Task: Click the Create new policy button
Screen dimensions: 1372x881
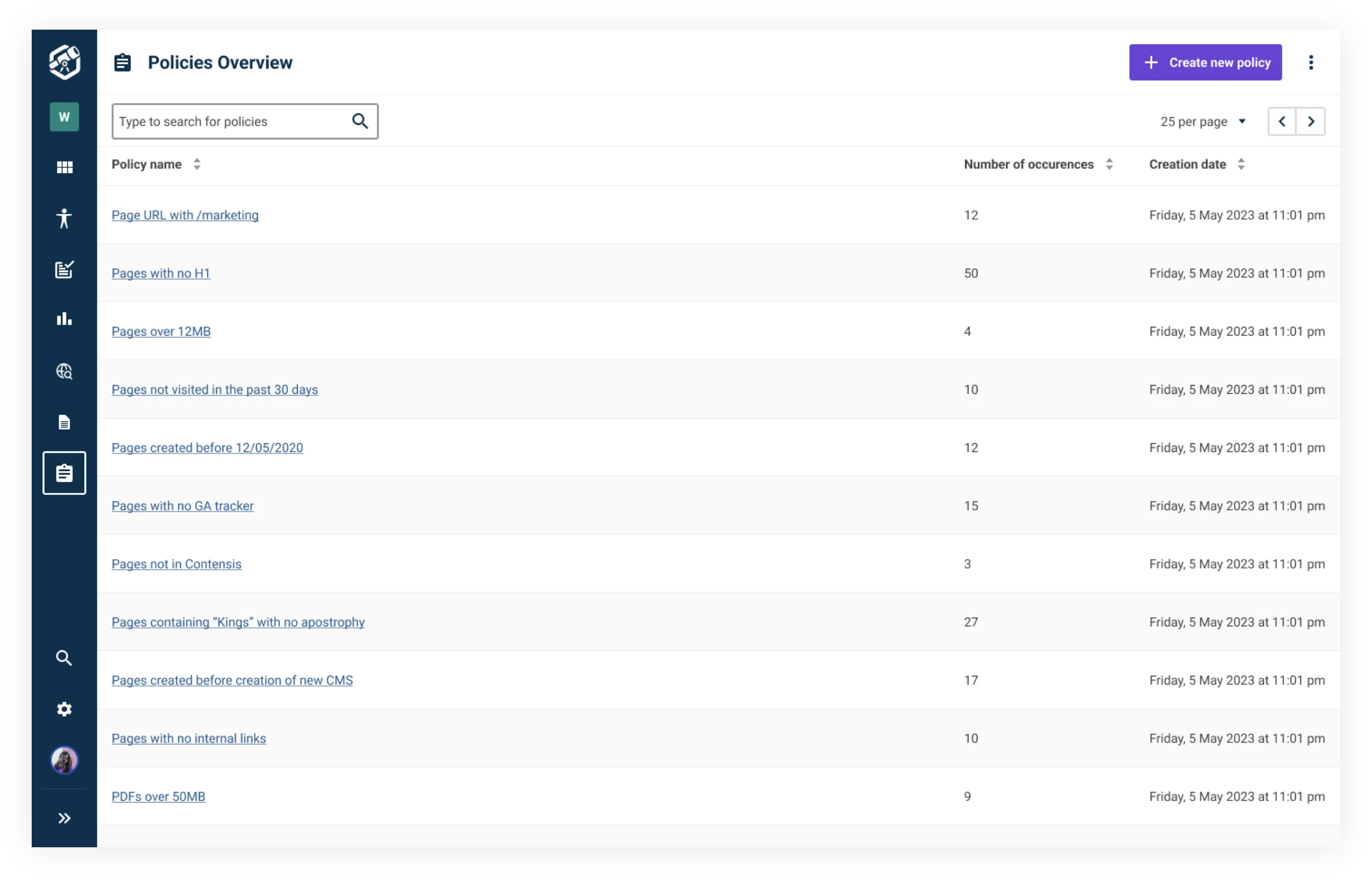Action: tap(1205, 62)
